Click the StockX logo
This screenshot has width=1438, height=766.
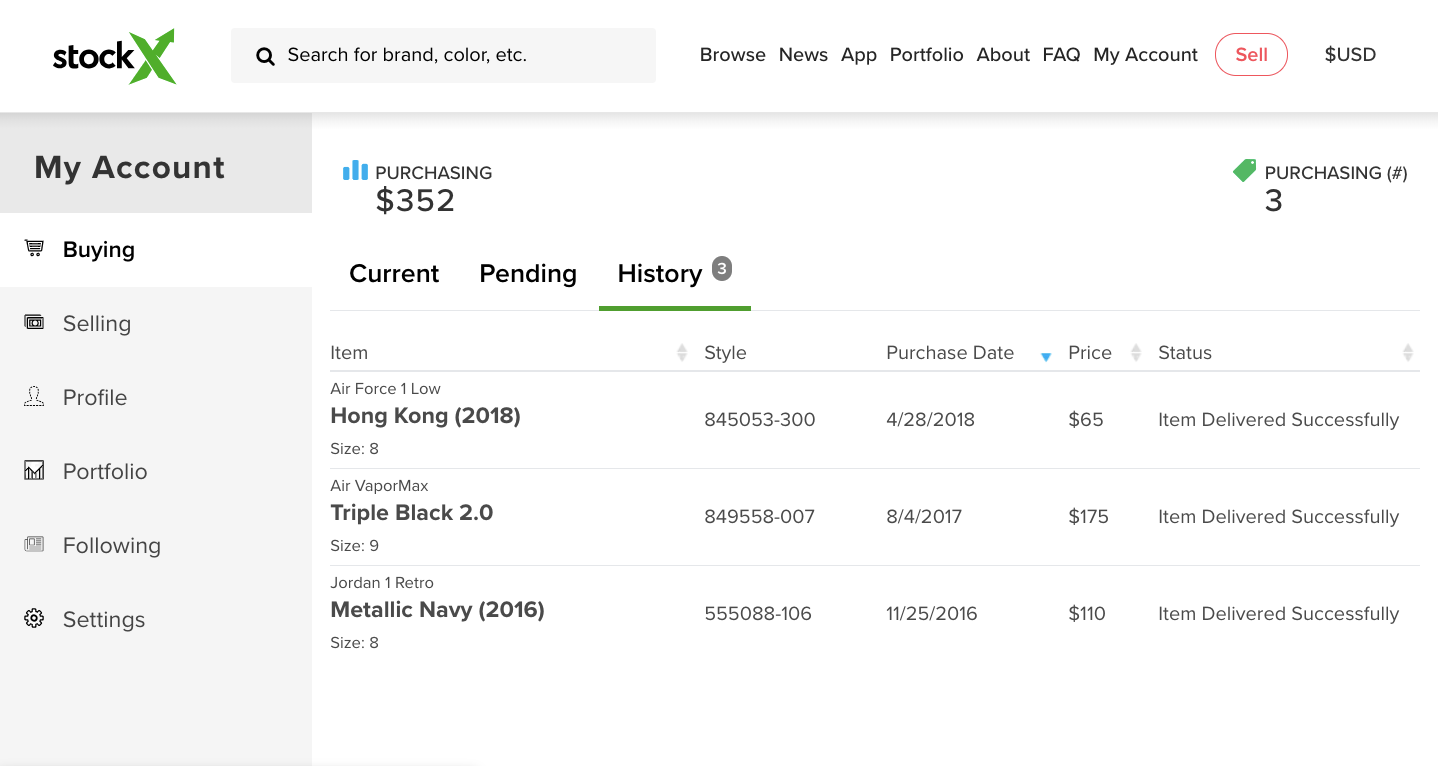114,56
